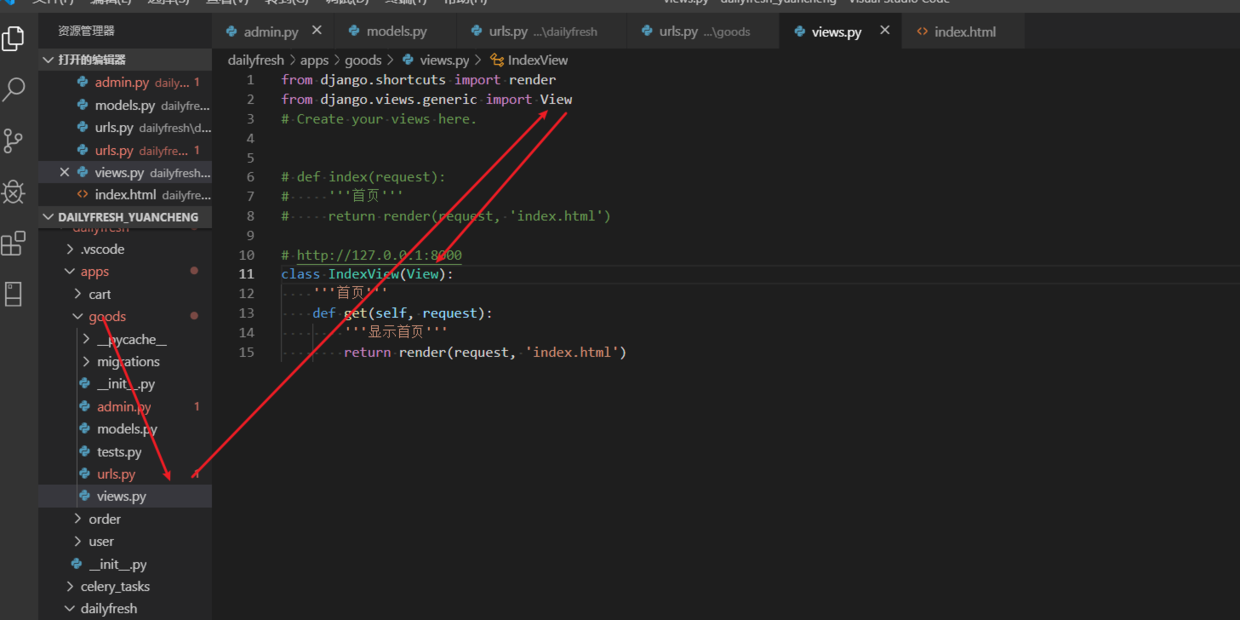Collapse the DAILYFRESH_YUANCHENG project section
Screen dimensions: 1240x620
[125, 217]
